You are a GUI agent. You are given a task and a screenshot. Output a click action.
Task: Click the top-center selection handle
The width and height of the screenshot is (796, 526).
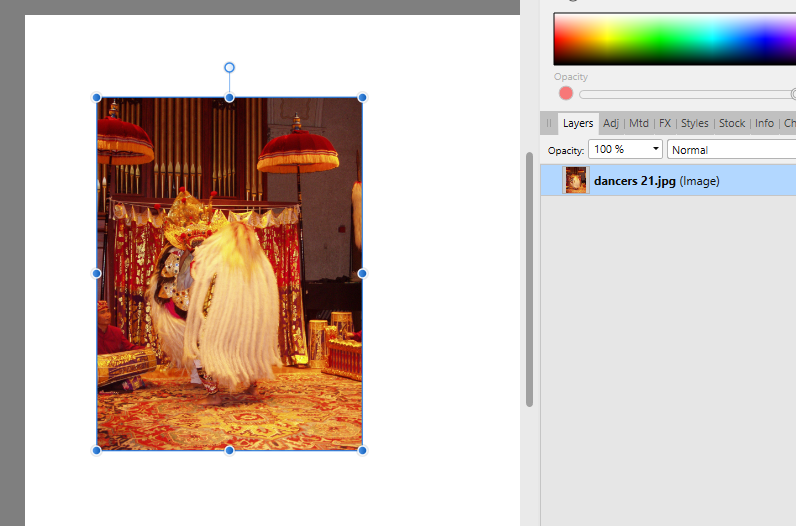(229, 97)
